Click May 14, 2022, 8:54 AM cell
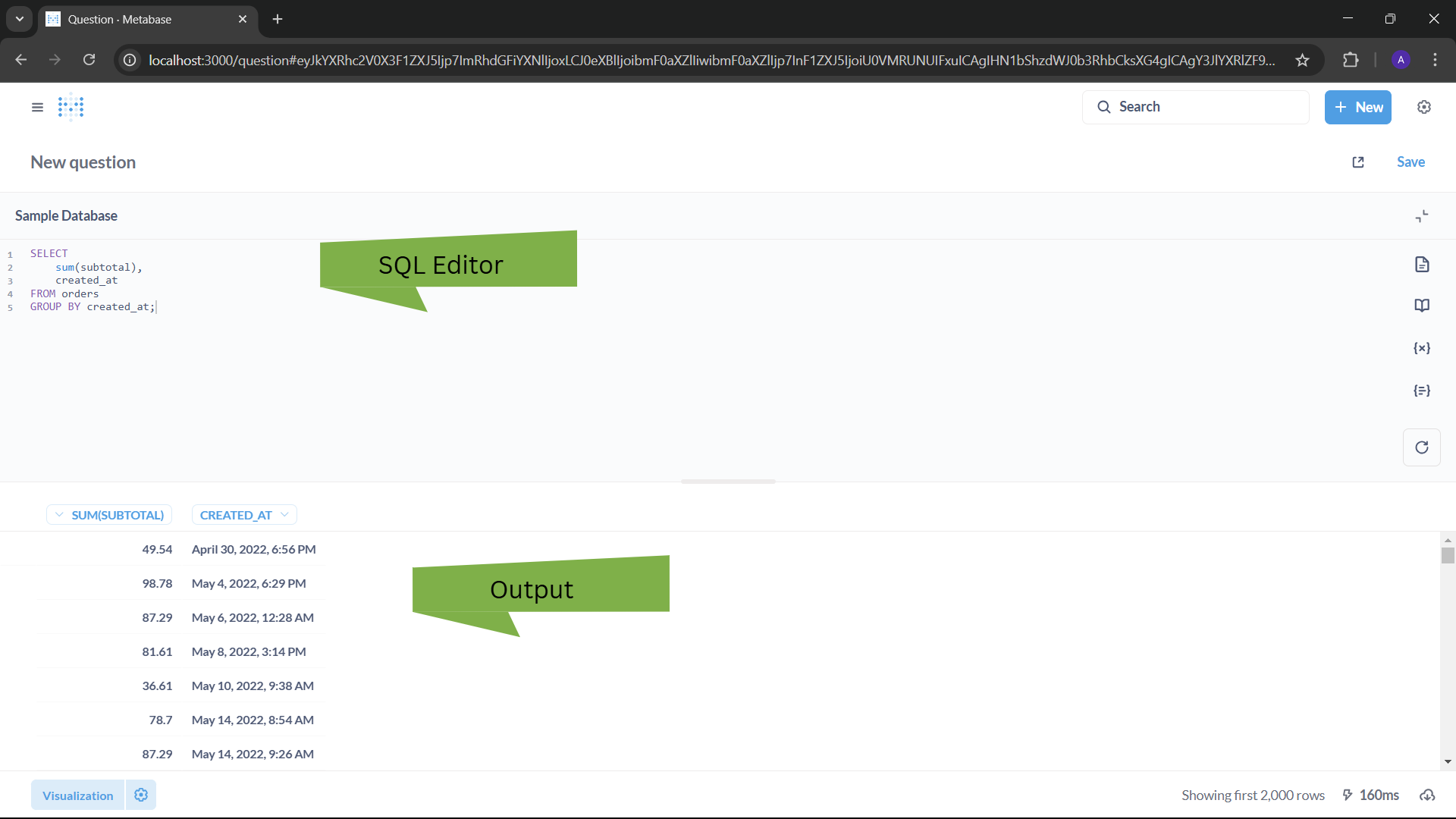1456x819 pixels. [x=253, y=720]
